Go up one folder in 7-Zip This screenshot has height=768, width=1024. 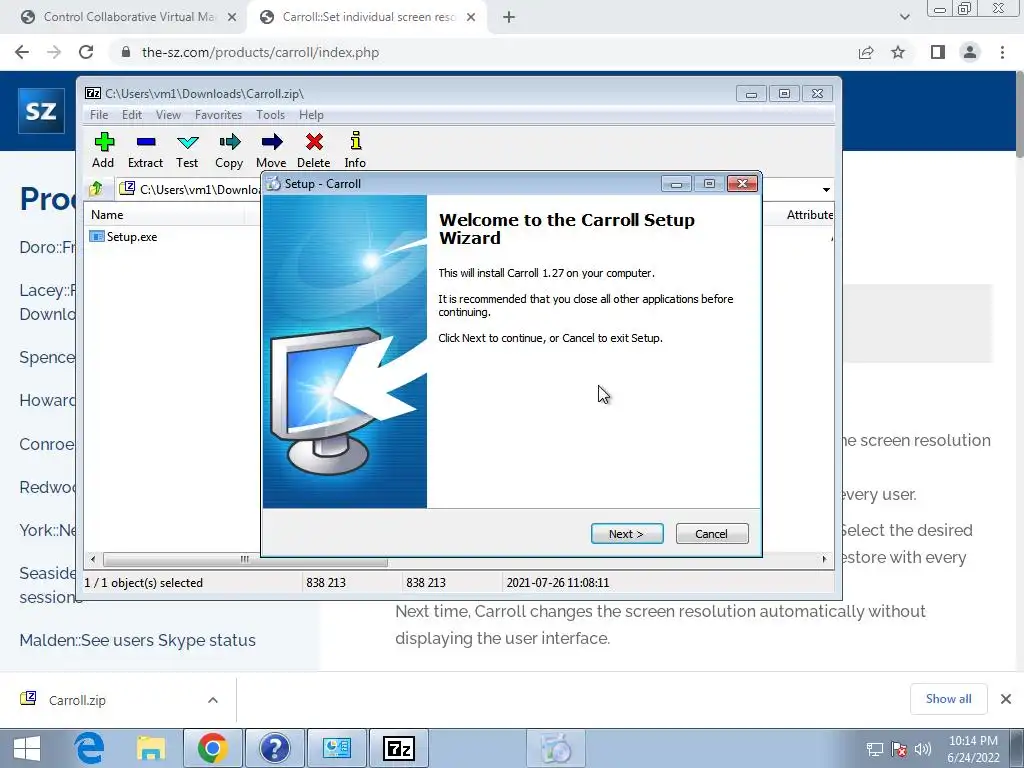[x=96, y=189]
